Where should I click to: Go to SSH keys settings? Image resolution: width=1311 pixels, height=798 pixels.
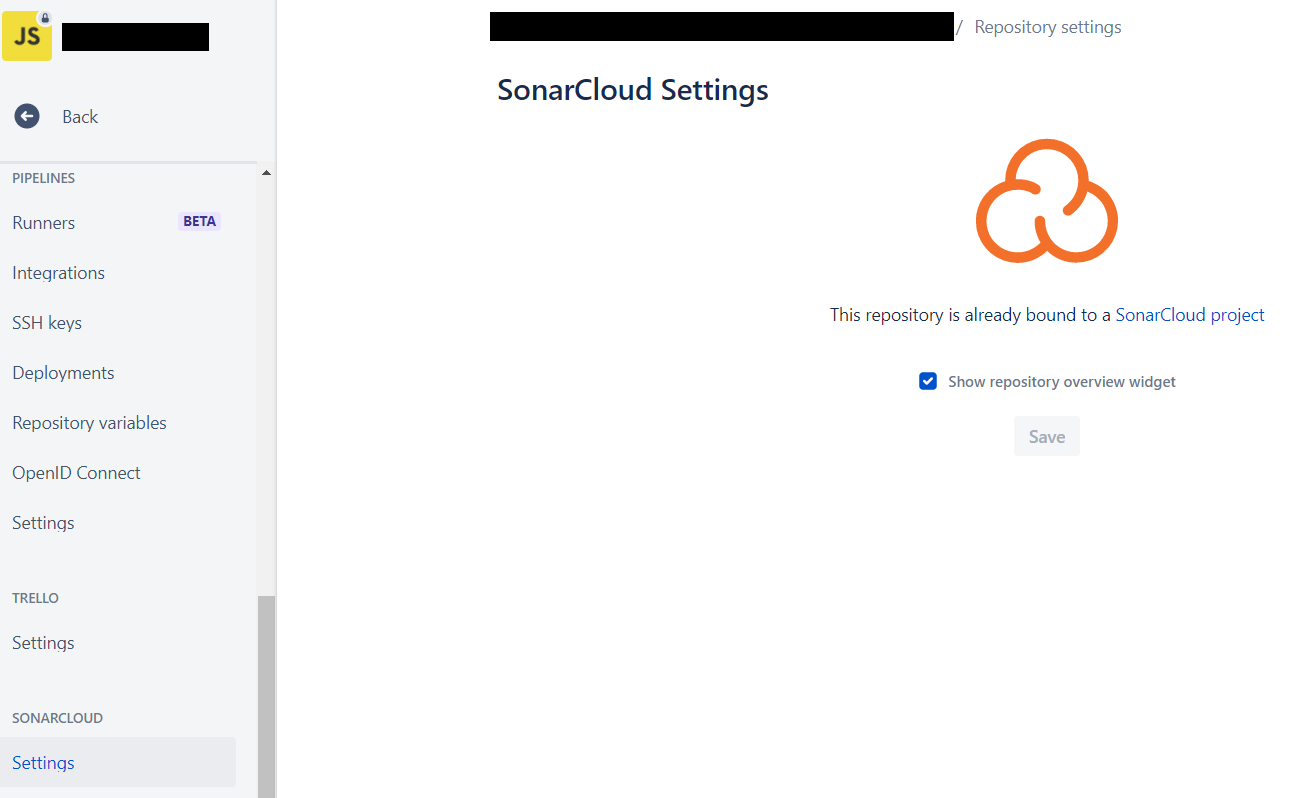47,323
